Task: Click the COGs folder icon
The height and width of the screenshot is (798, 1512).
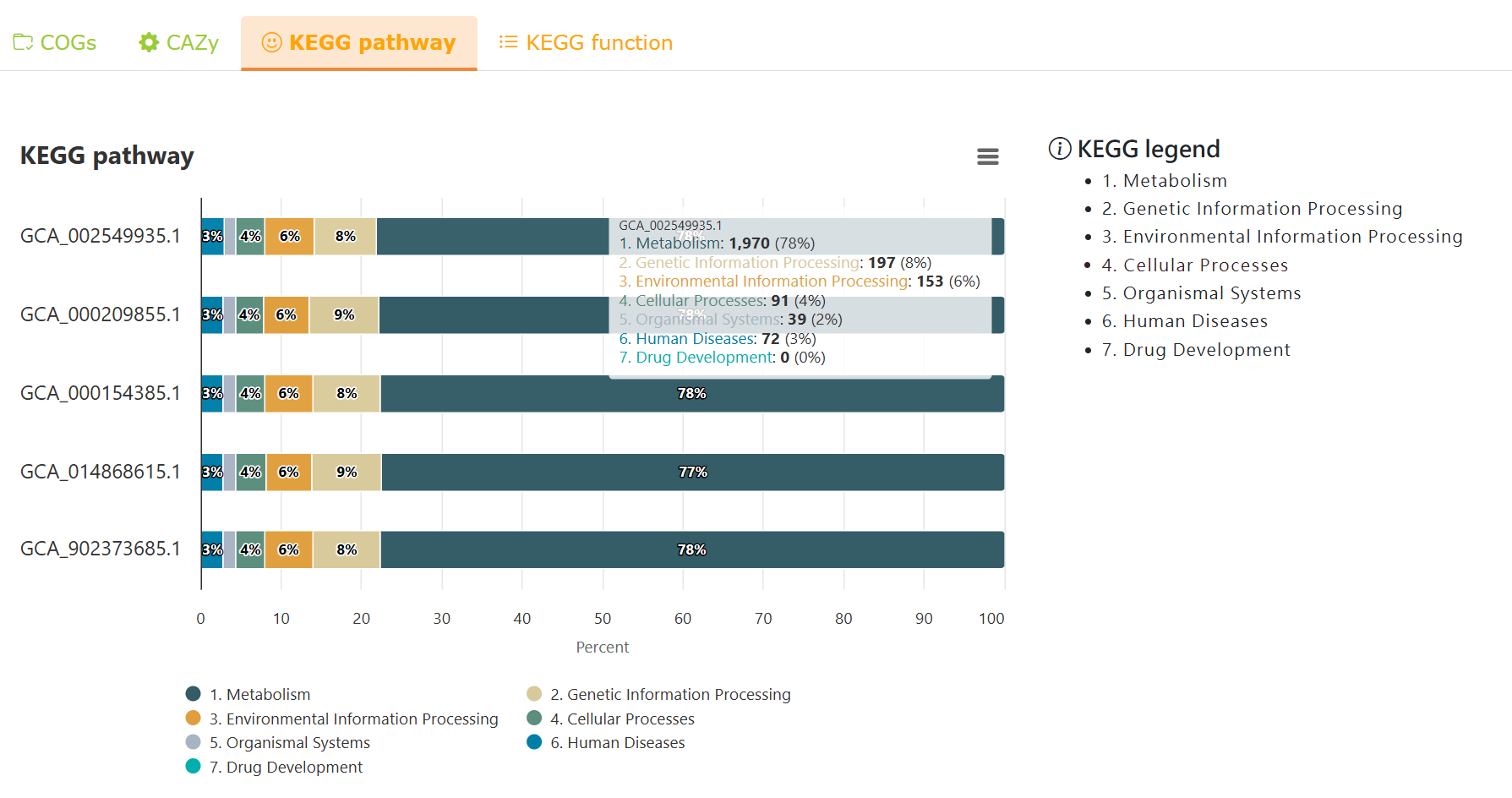Action: [23, 42]
